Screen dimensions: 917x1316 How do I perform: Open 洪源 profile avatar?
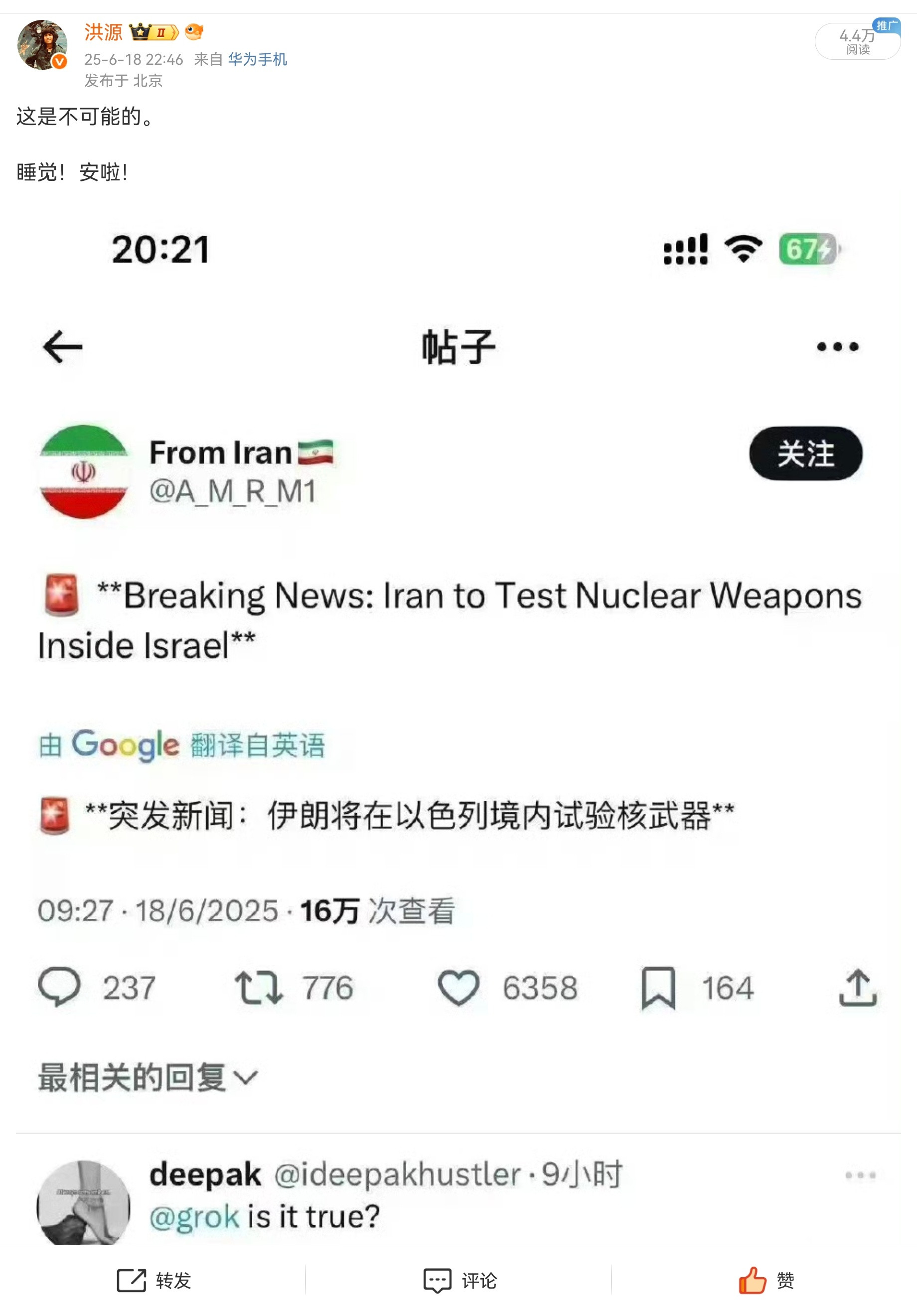coord(42,45)
